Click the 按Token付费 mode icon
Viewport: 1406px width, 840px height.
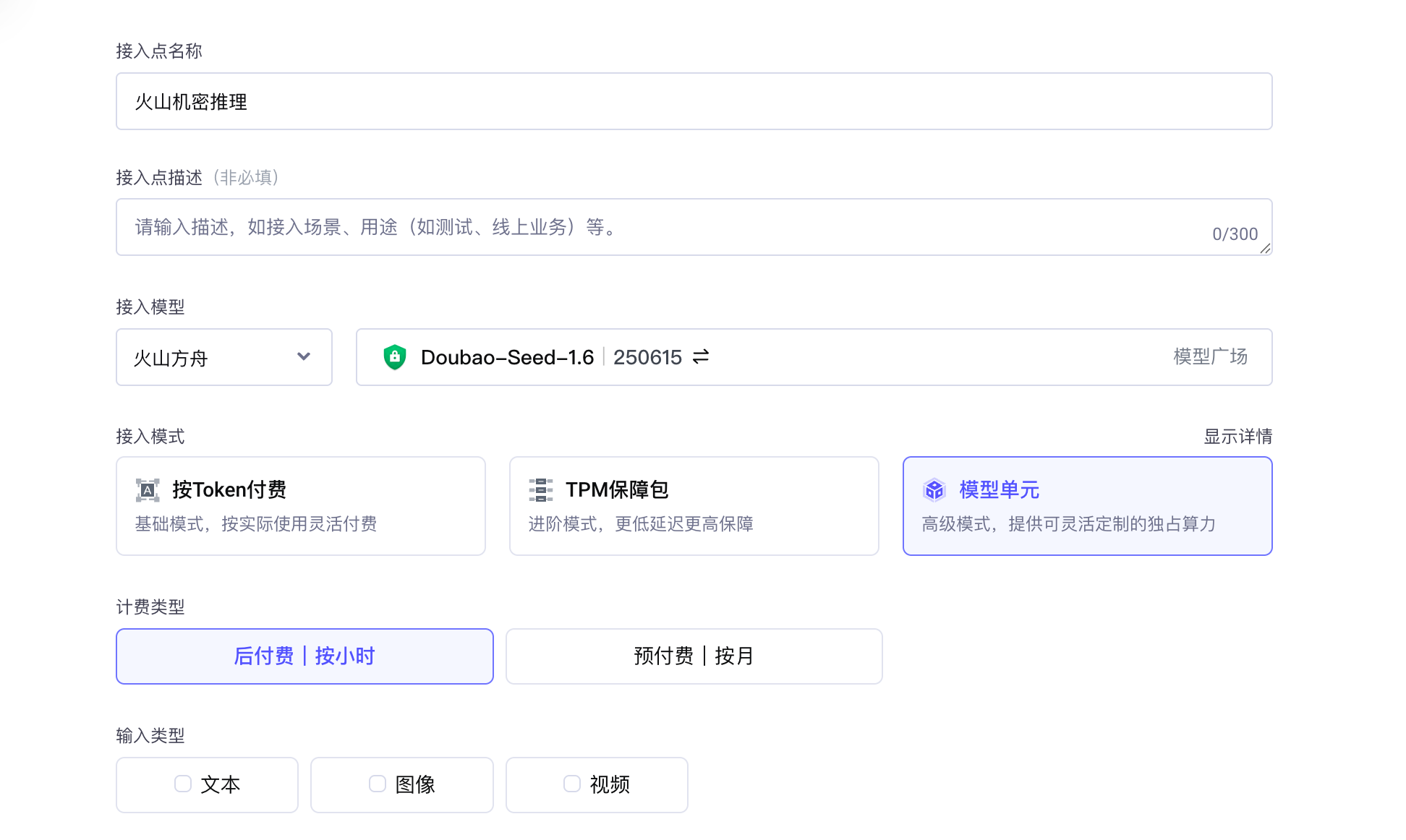click(x=148, y=490)
